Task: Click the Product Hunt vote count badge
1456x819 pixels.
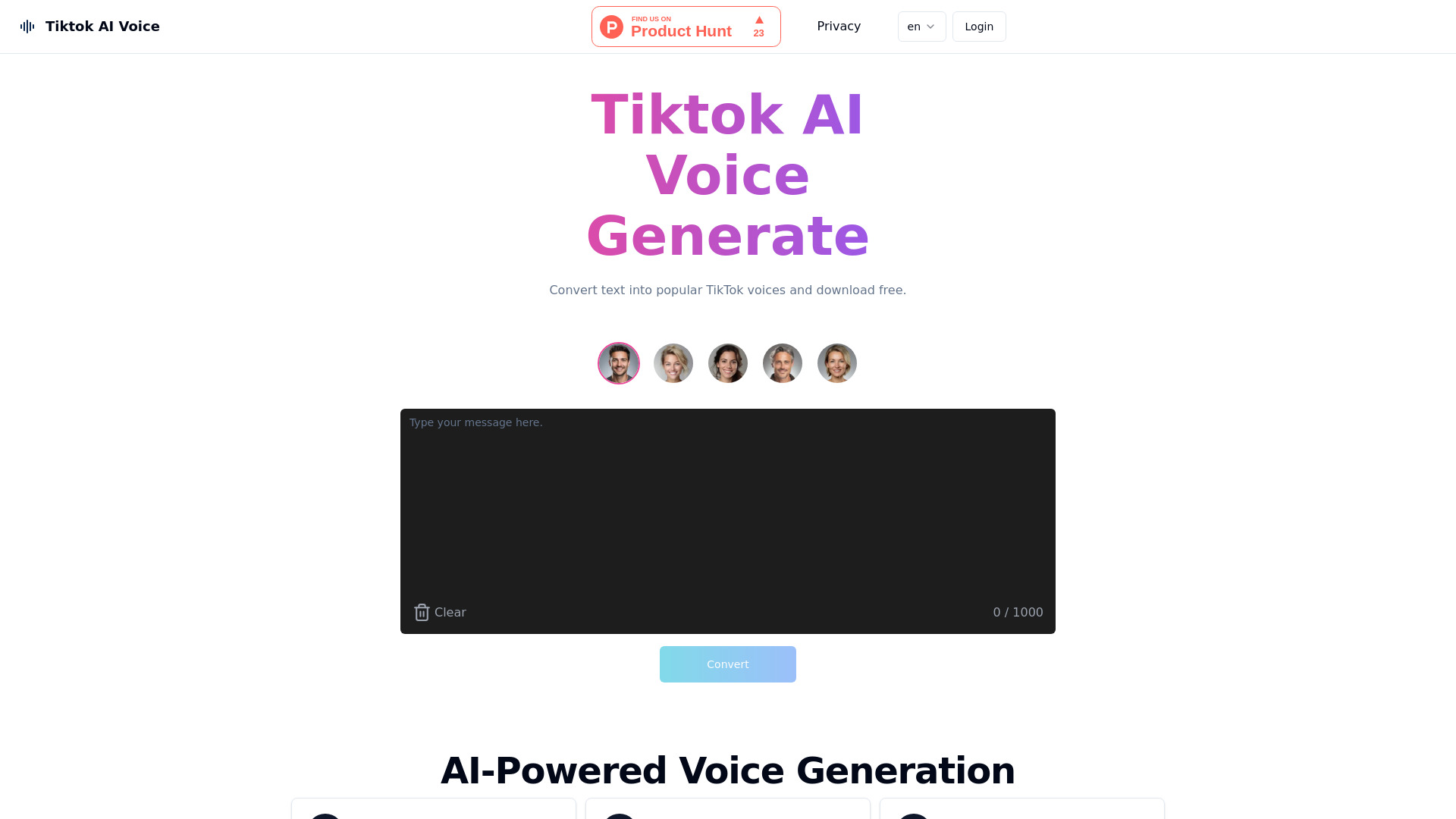Action: point(758,26)
